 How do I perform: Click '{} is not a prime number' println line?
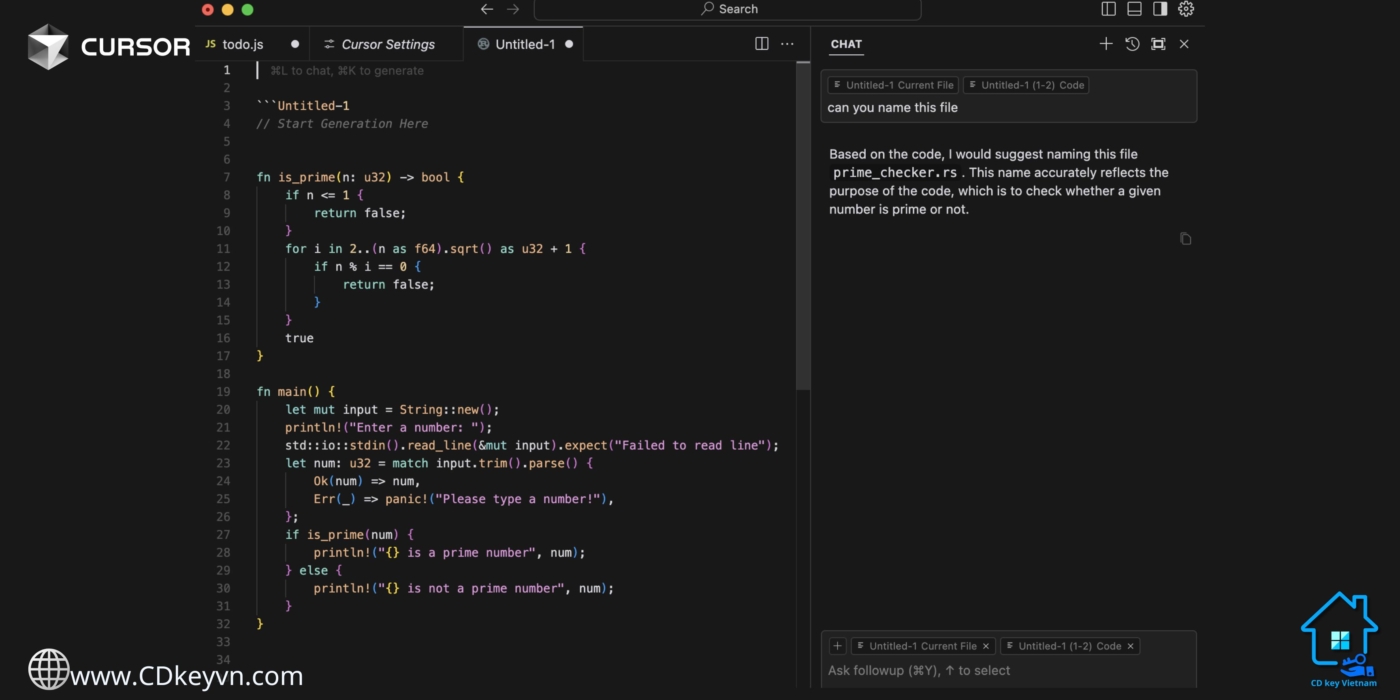(x=463, y=589)
